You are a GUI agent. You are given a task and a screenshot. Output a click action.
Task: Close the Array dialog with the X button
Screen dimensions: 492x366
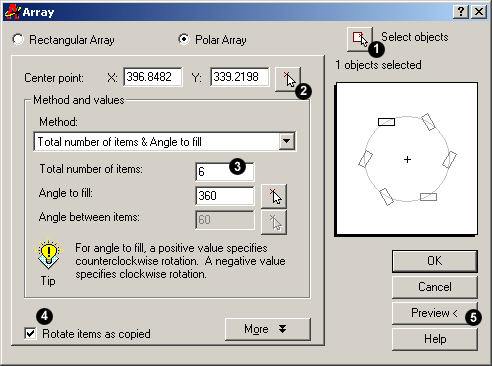click(x=479, y=12)
